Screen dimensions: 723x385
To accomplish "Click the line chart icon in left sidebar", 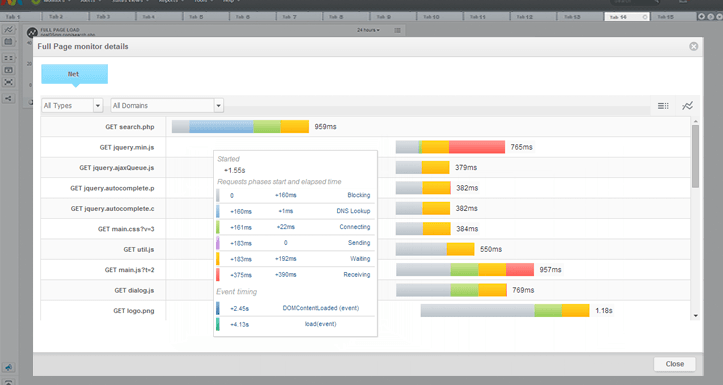I will [x=8, y=30].
